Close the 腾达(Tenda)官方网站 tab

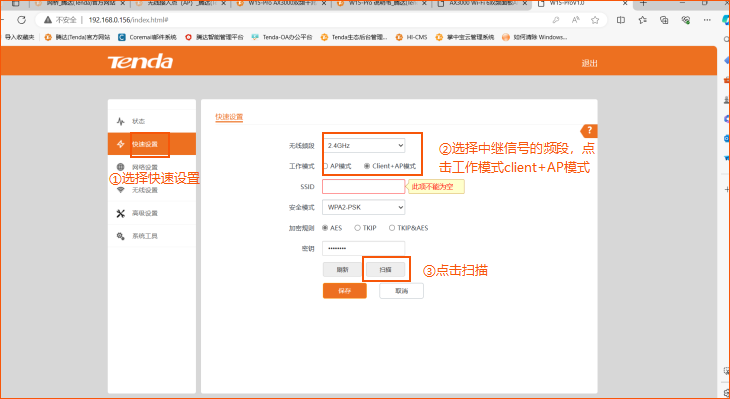pos(122,3)
